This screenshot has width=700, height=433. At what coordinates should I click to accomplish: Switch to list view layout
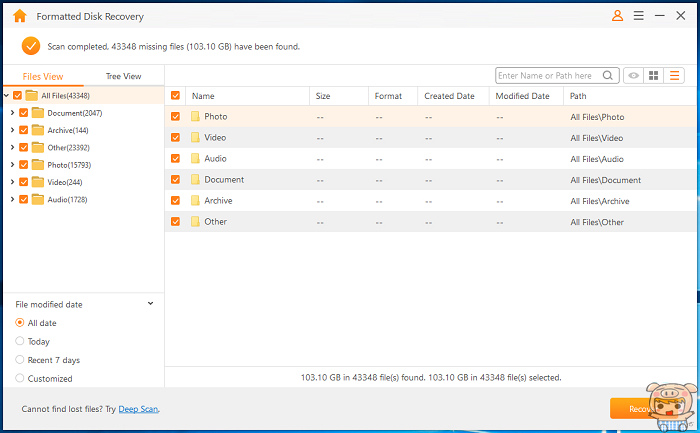[x=675, y=75]
